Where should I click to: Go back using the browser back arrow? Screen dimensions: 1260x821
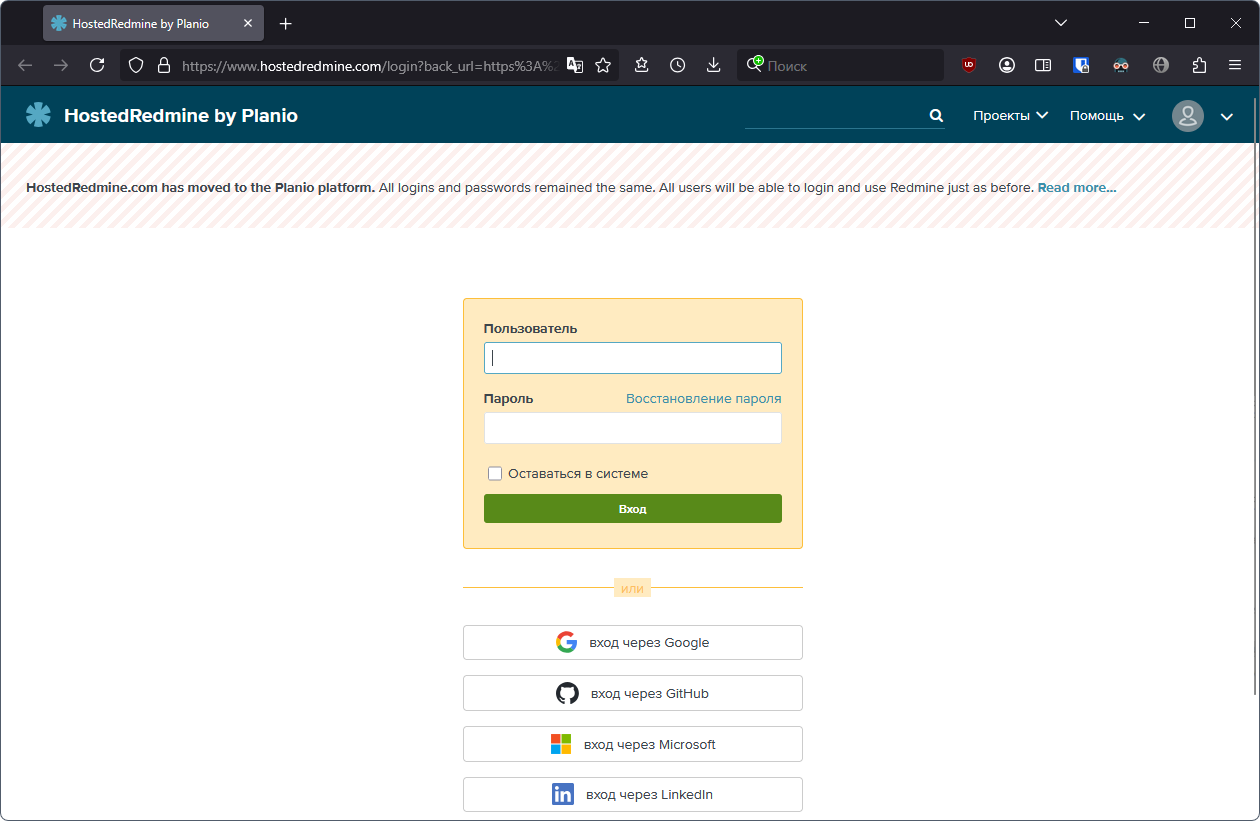pyautogui.click(x=25, y=65)
